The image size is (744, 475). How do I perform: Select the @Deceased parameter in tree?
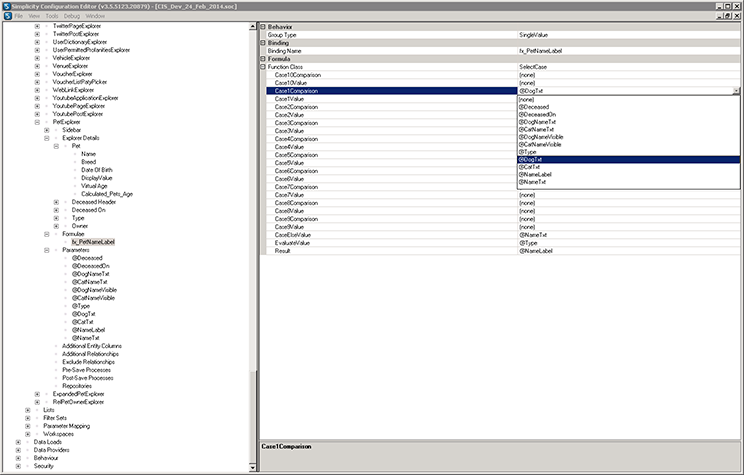coord(87,258)
